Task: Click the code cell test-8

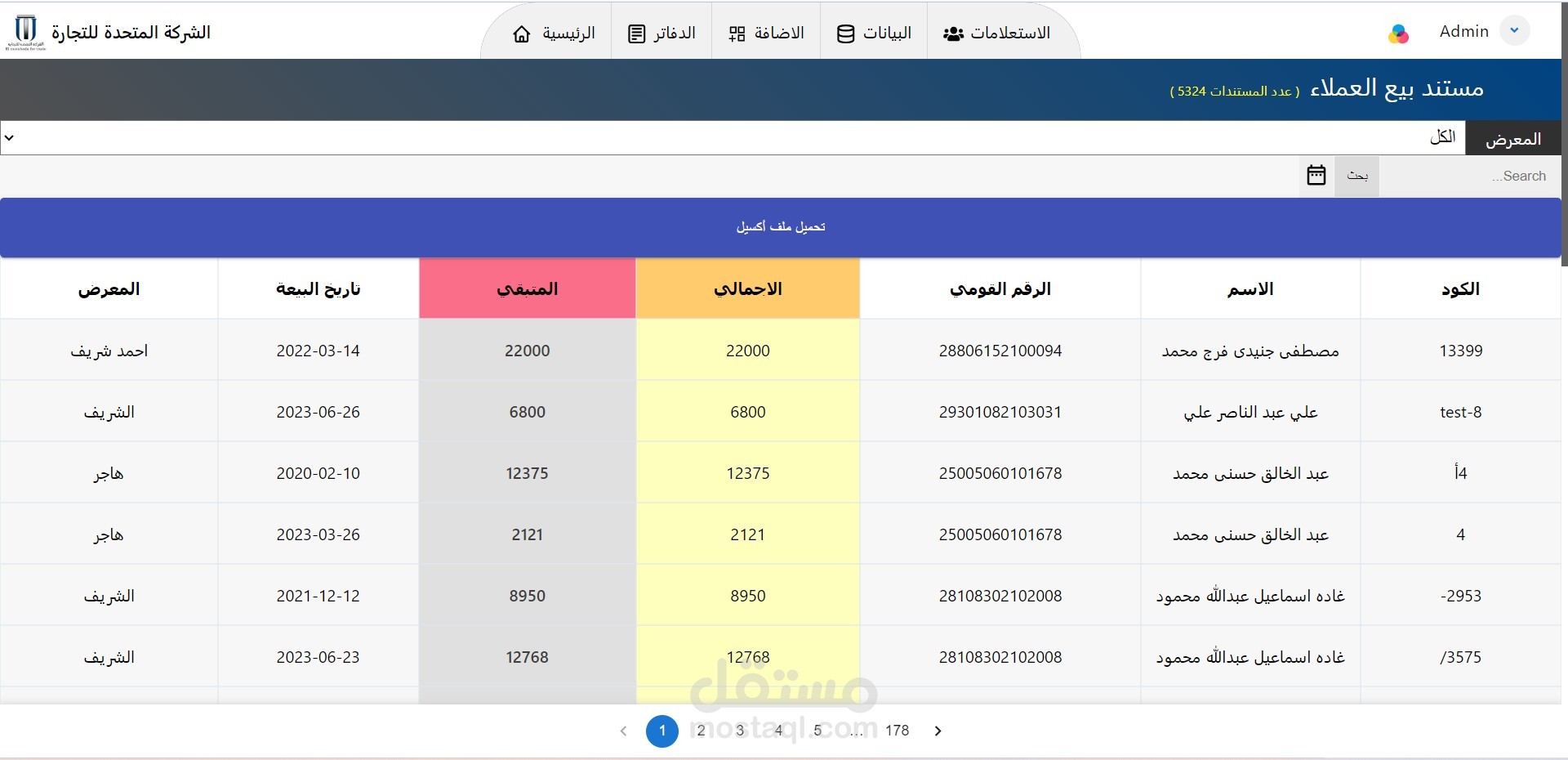Action: 1461,412
